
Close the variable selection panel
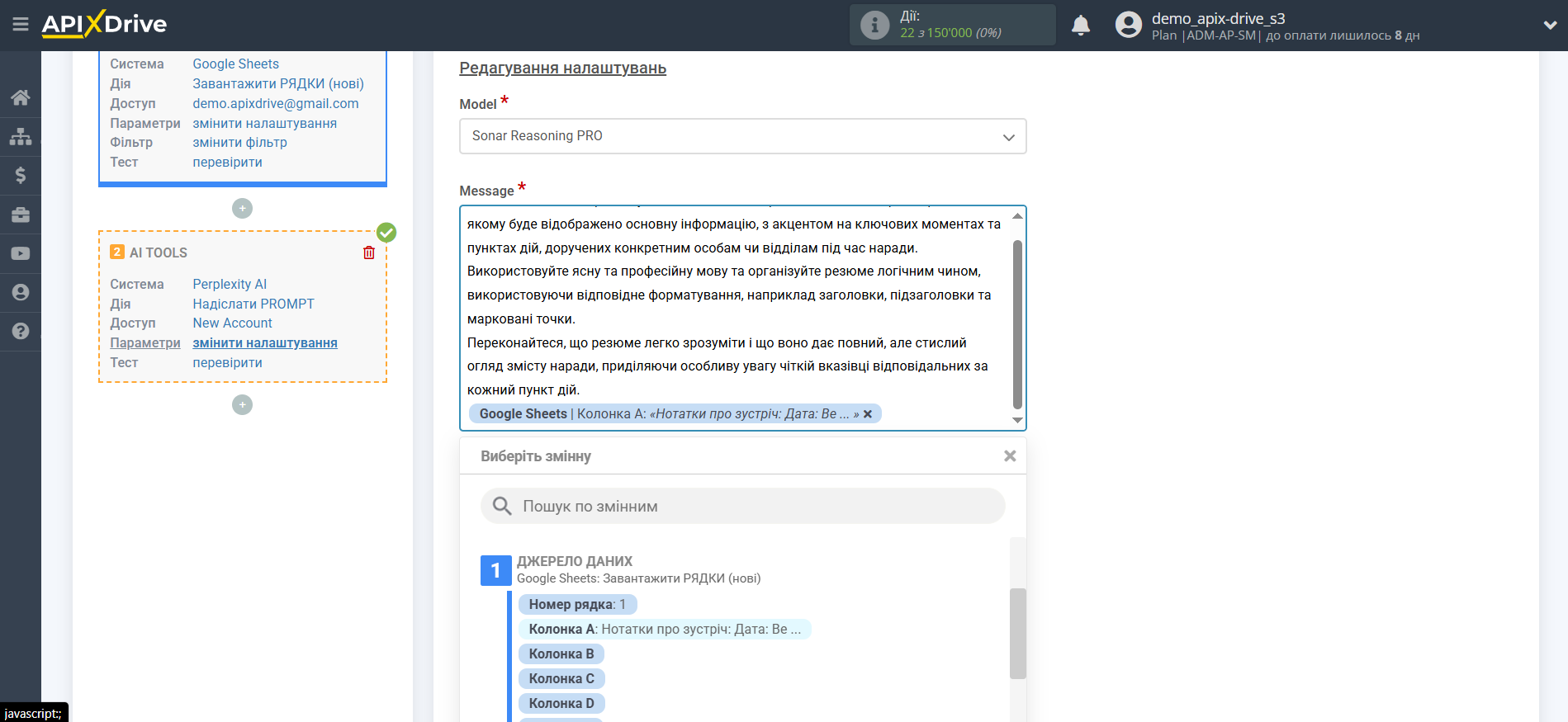point(1009,455)
